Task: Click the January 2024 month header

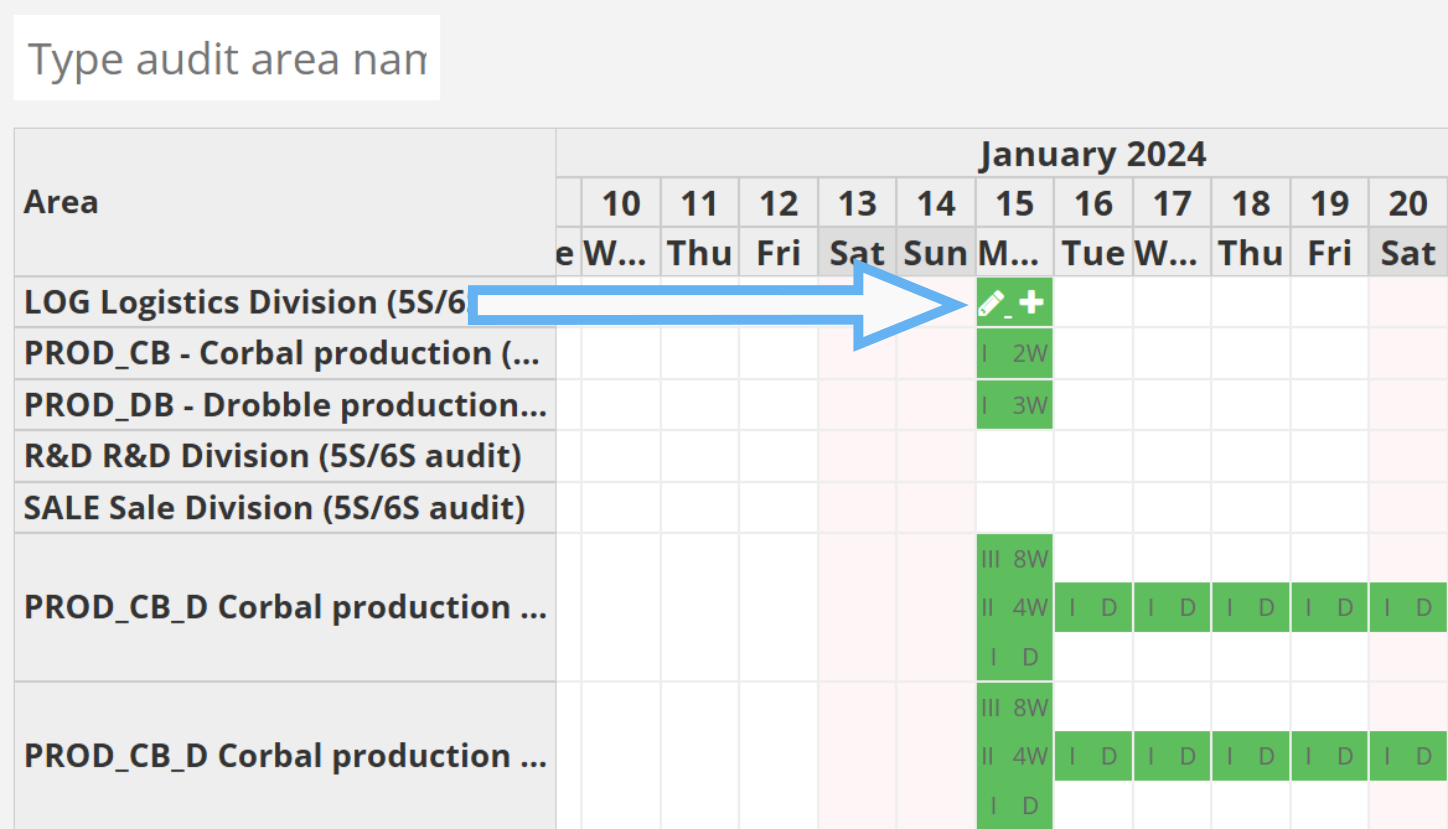Action: tap(1092, 155)
